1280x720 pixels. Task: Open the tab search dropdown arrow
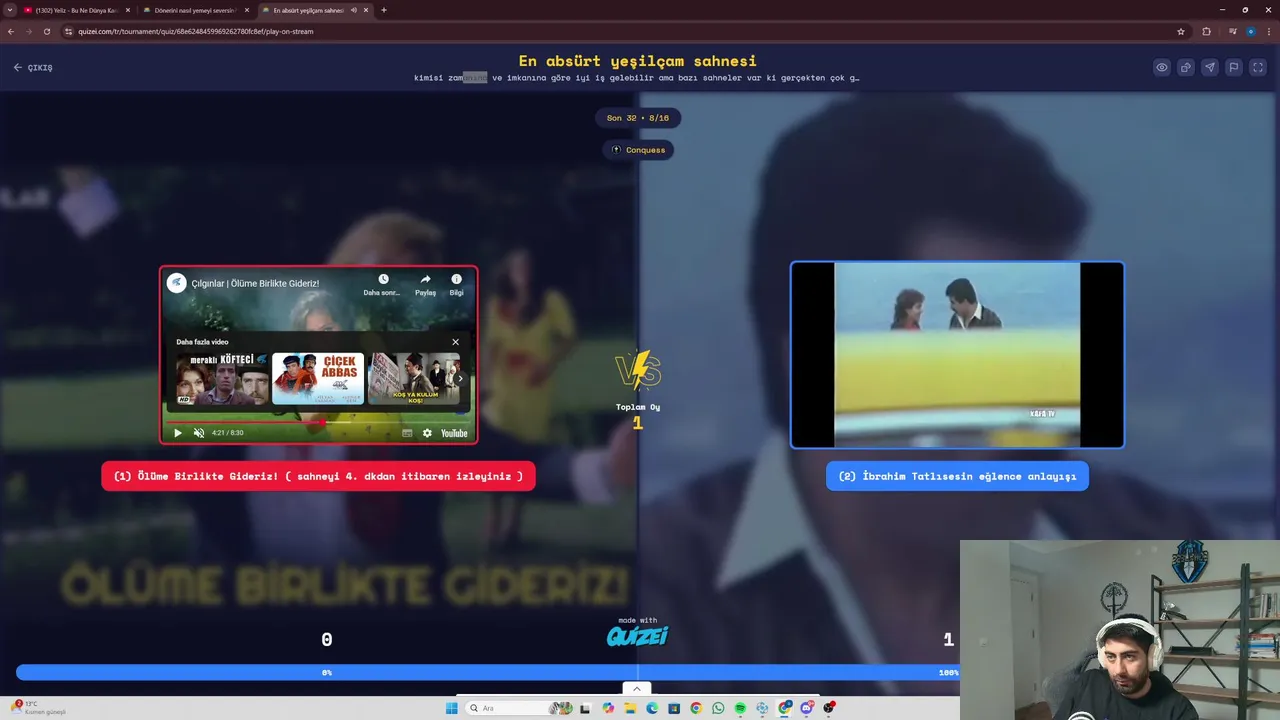(x=9, y=10)
